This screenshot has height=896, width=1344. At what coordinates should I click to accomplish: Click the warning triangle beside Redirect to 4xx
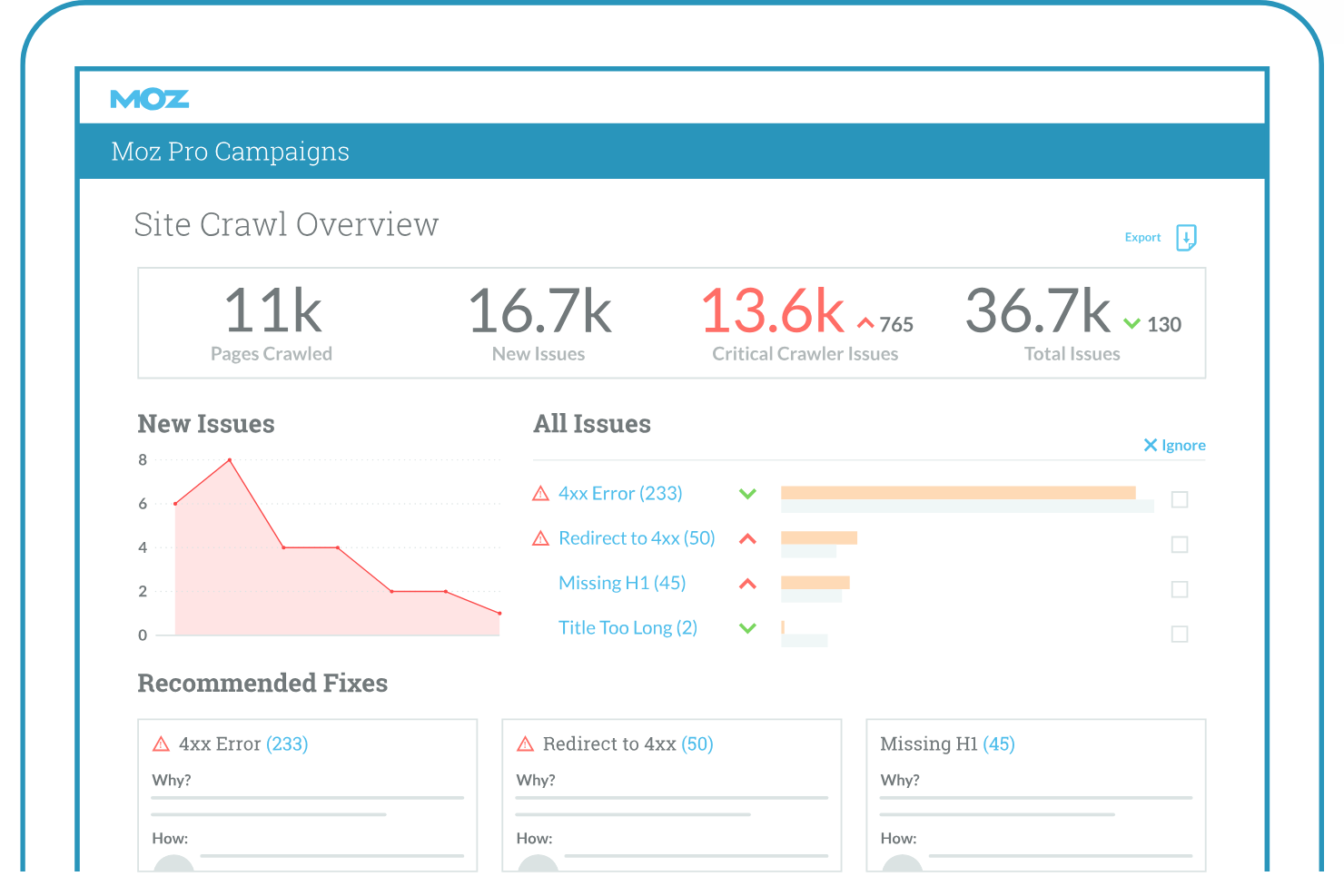click(x=541, y=537)
